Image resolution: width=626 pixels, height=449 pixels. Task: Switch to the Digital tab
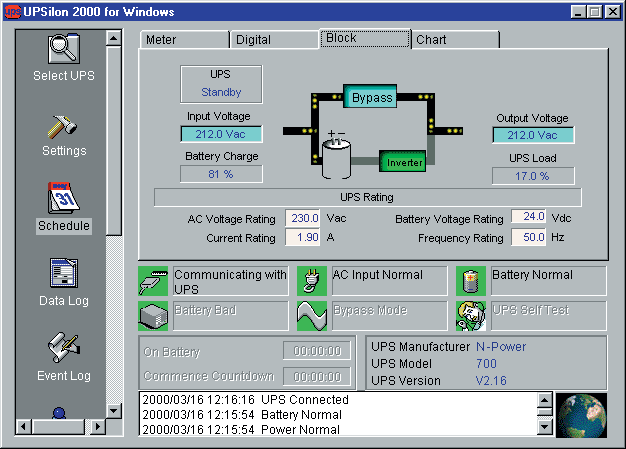coord(274,40)
